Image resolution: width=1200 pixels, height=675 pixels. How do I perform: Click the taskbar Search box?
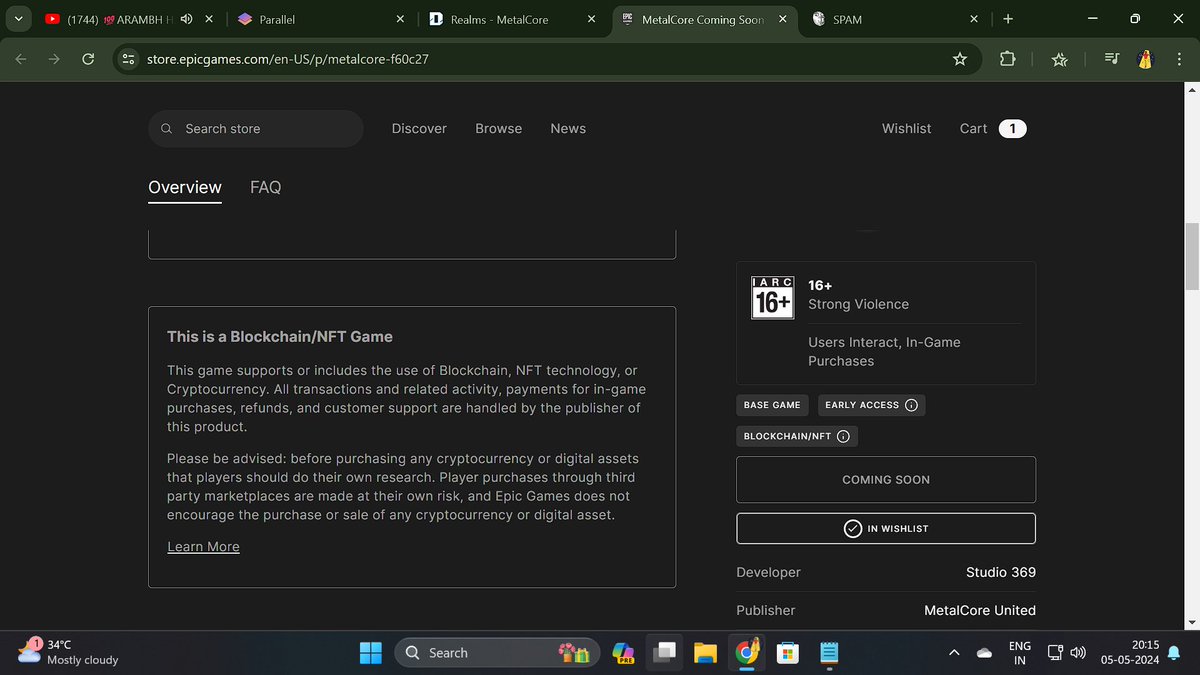(x=497, y=653)
